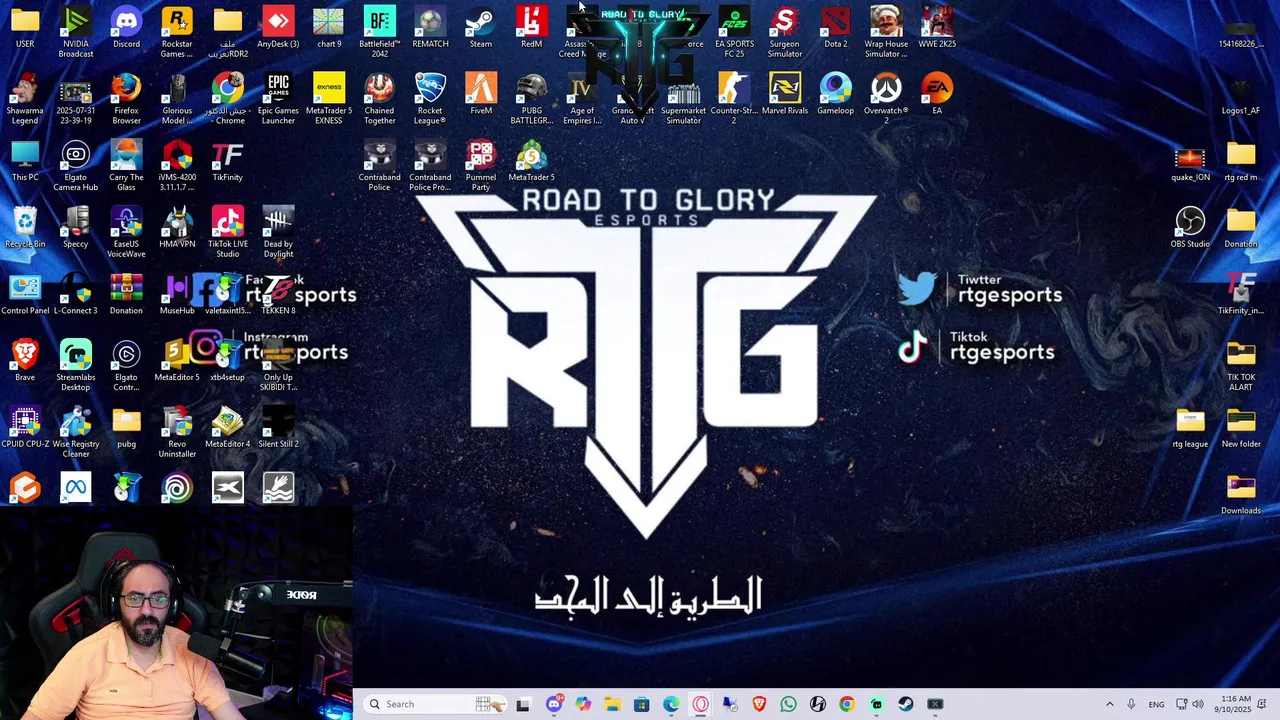Select the Recycle Bin icon

(25, 228)
